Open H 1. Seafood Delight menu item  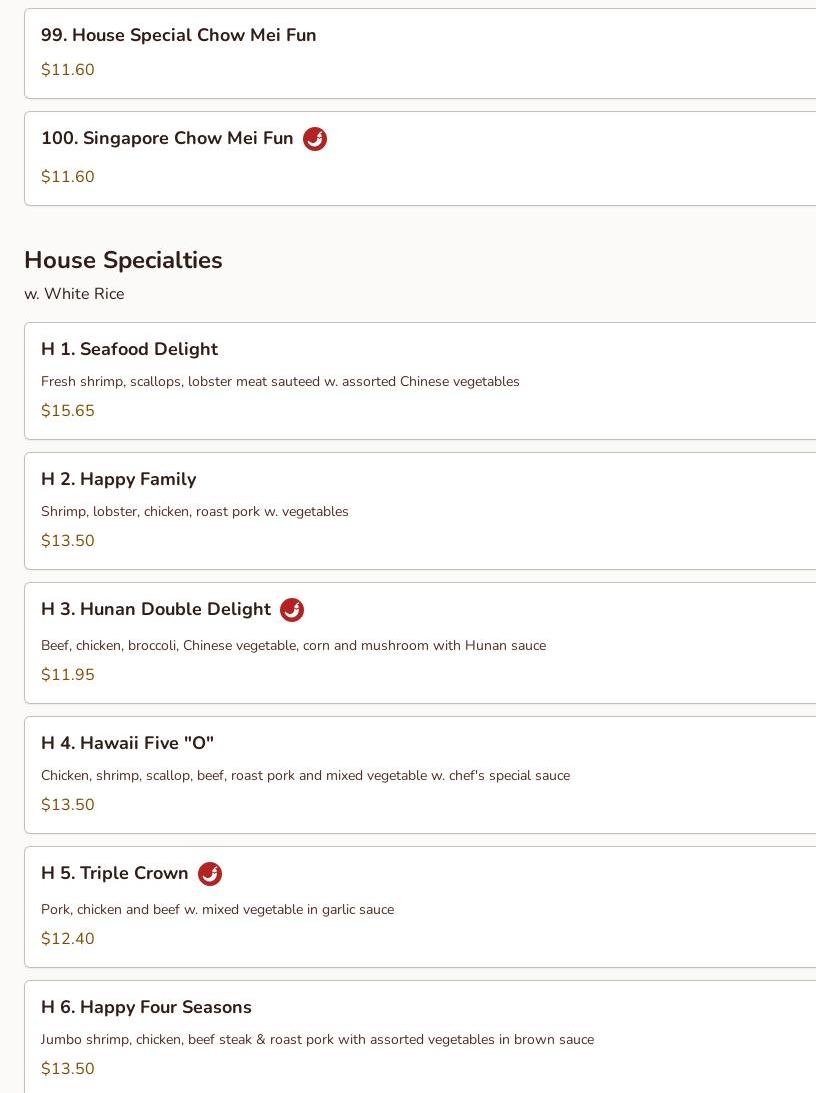tap(129, 349)
